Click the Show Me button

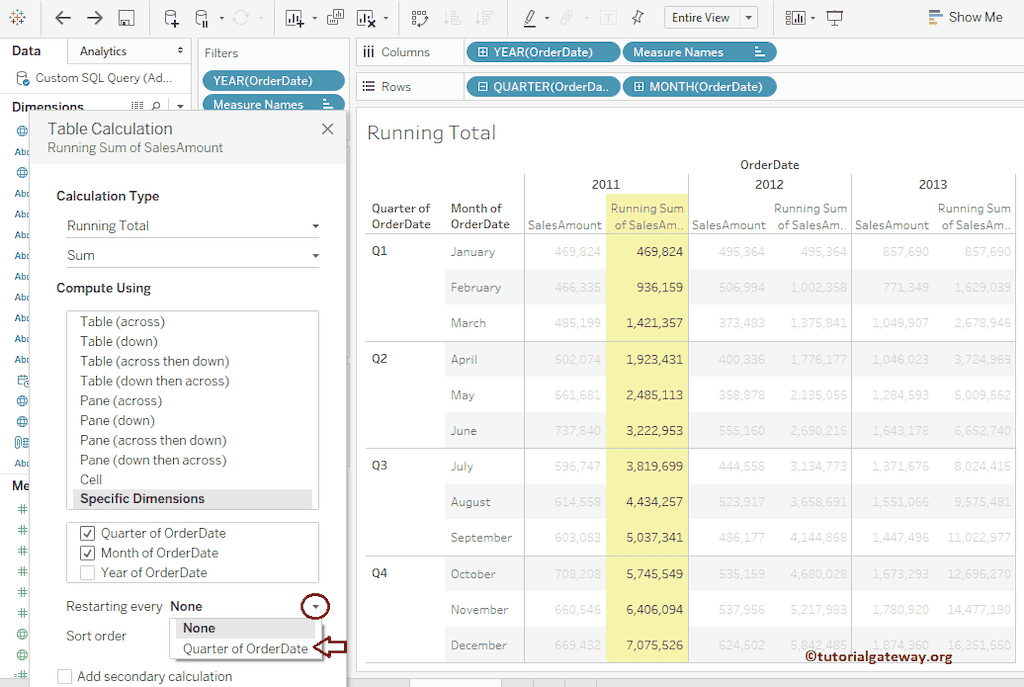(x=966, y=17)
